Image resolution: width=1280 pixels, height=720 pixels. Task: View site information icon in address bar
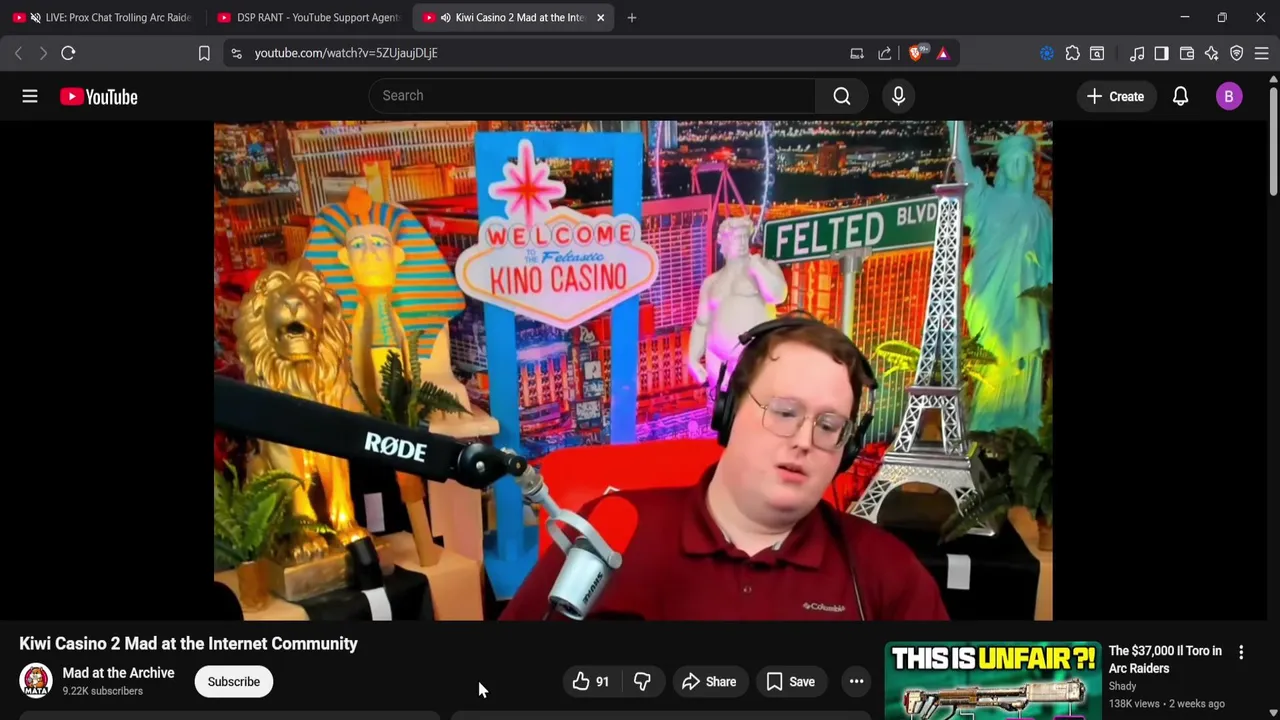tap(236, 53)
